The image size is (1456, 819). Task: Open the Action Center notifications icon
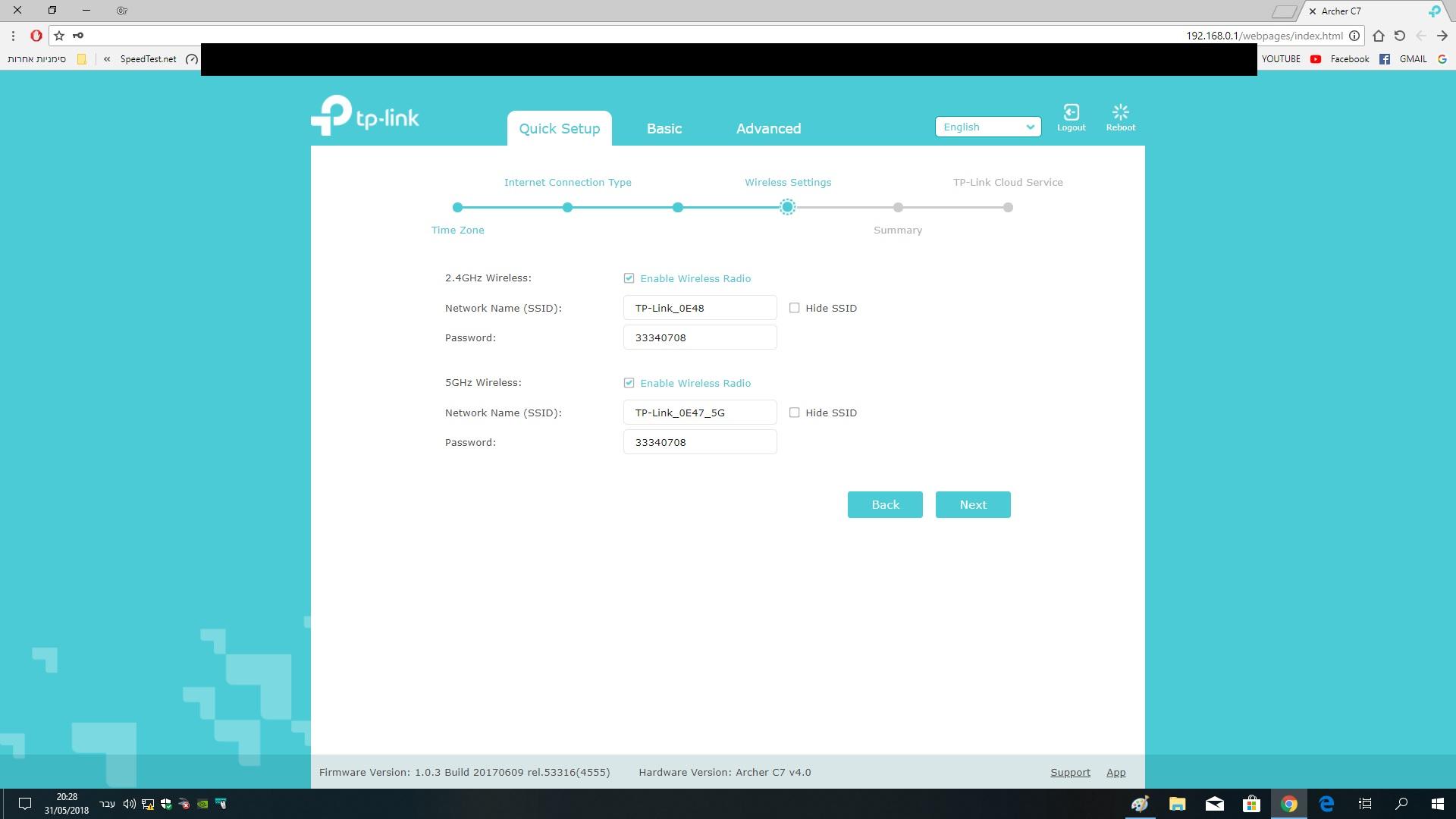click(x=24, y=804)
